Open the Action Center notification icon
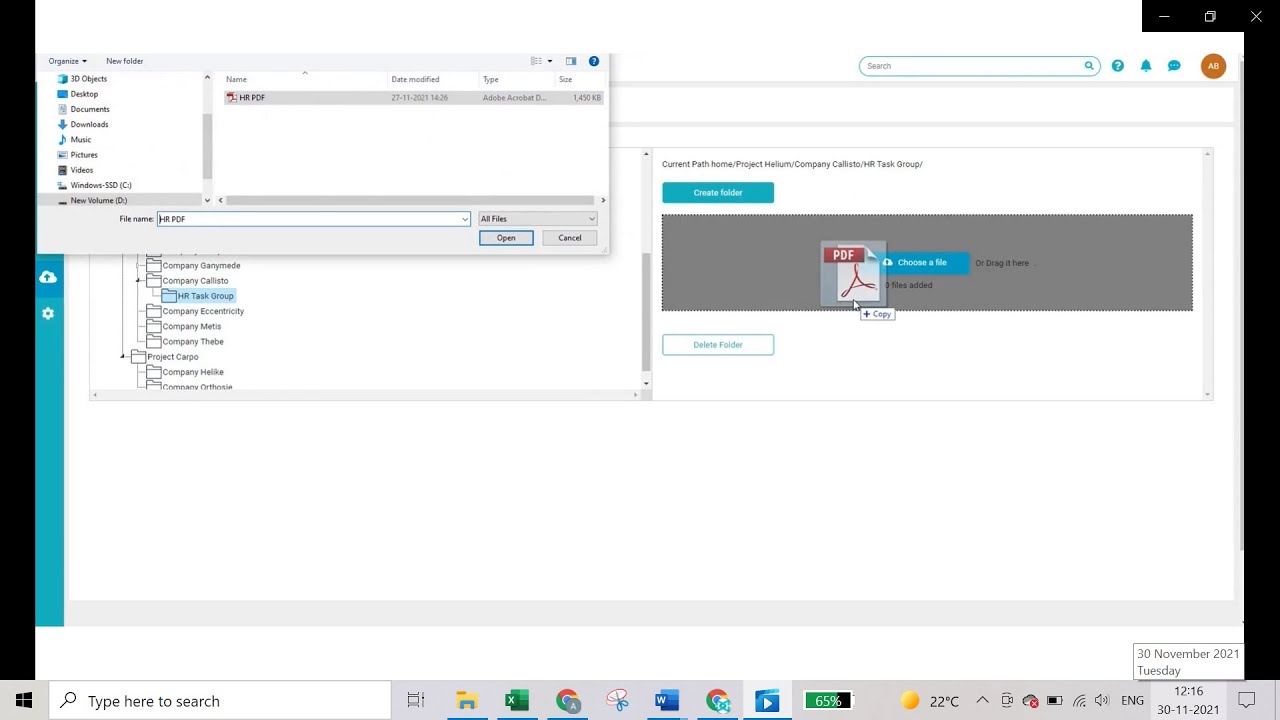This screenshot has width=1280, height=720. [1247, 701]
